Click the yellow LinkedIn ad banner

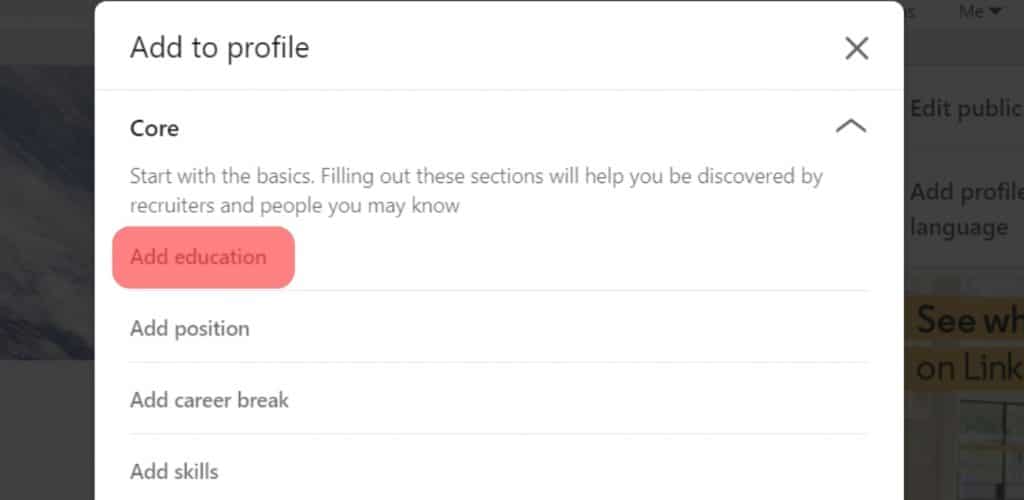[x=964, y=345]
